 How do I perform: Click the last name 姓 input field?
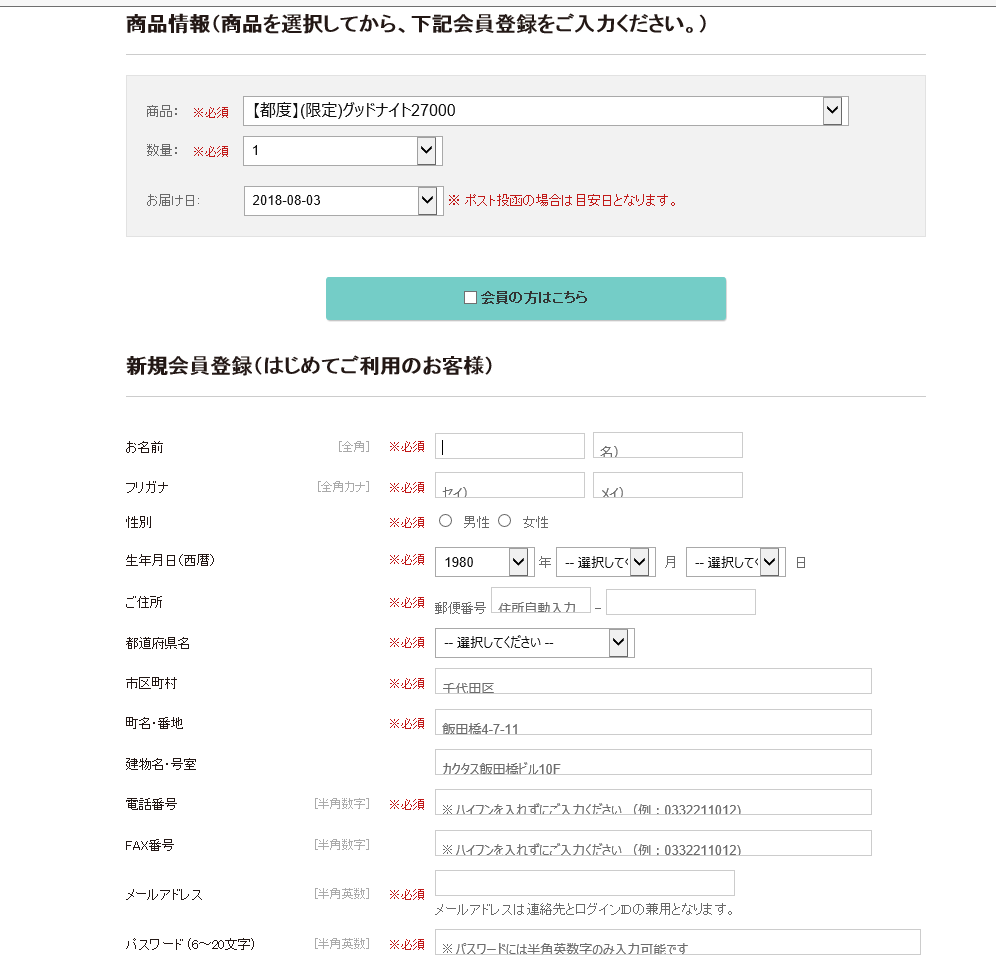pyautogui.click(x=510, y=446)
